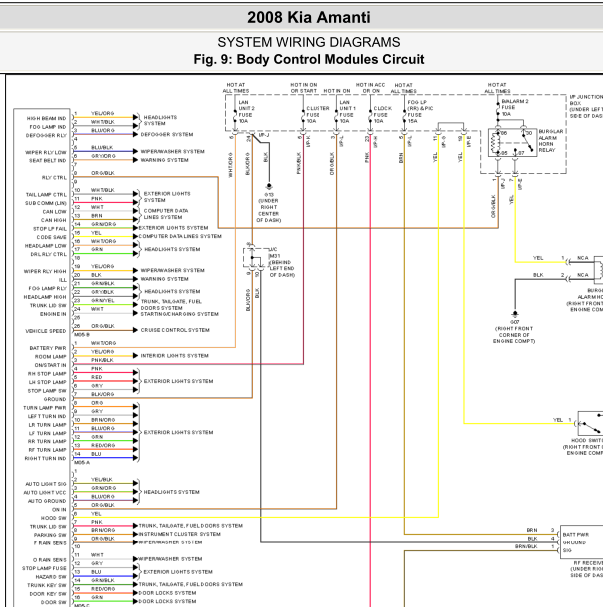
Task: Click the 'M05-A' connector label
Action: click(82, 462)
